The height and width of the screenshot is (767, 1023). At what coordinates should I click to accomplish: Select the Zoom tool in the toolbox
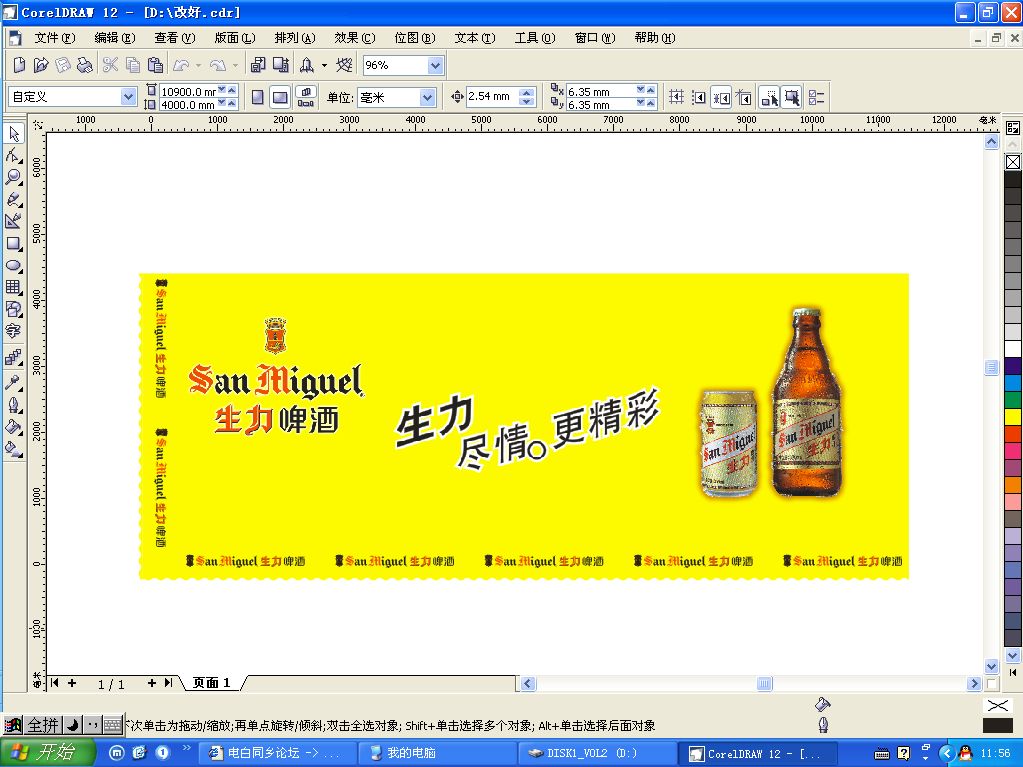(14, 177)
